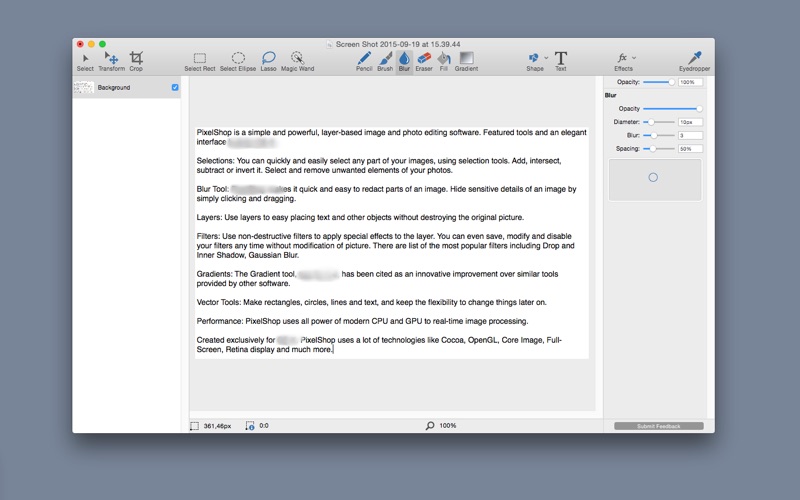Adjust the Blur amount slider
800x500 pixels.
click(x=659, y=135)
